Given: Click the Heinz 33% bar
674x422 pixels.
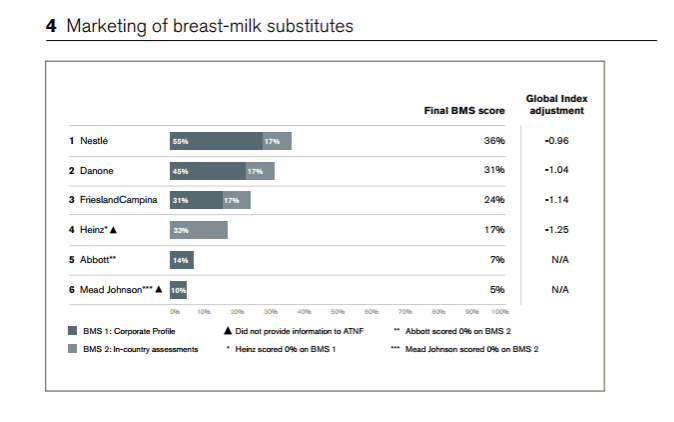Looking at the screenshot, I should coord(198,230).
